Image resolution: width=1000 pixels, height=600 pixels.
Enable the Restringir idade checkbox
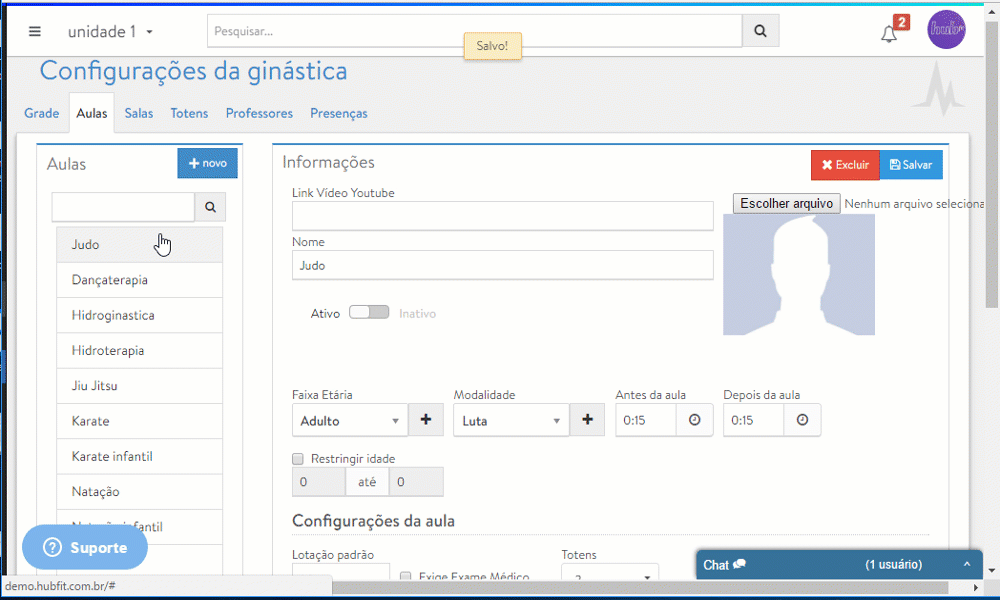tap(297, 458)
